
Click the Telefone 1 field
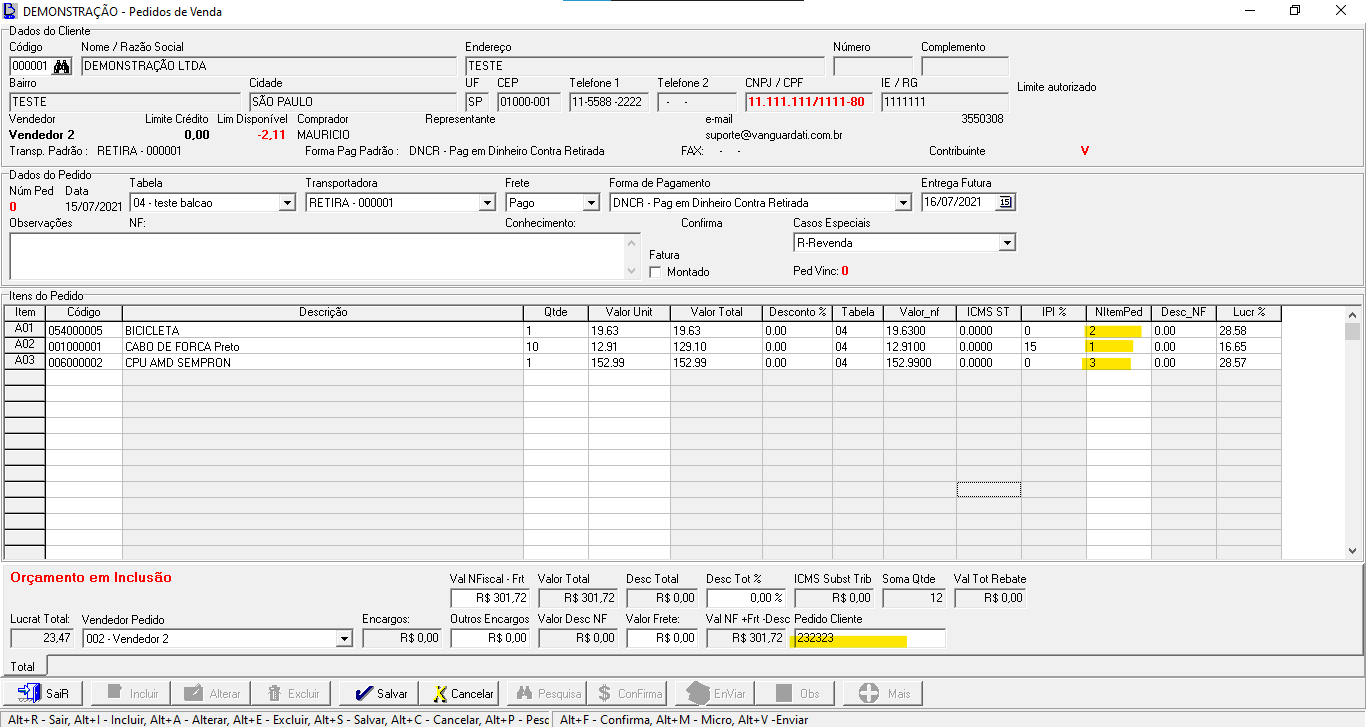pyautogui.click(x=609, y=102)
